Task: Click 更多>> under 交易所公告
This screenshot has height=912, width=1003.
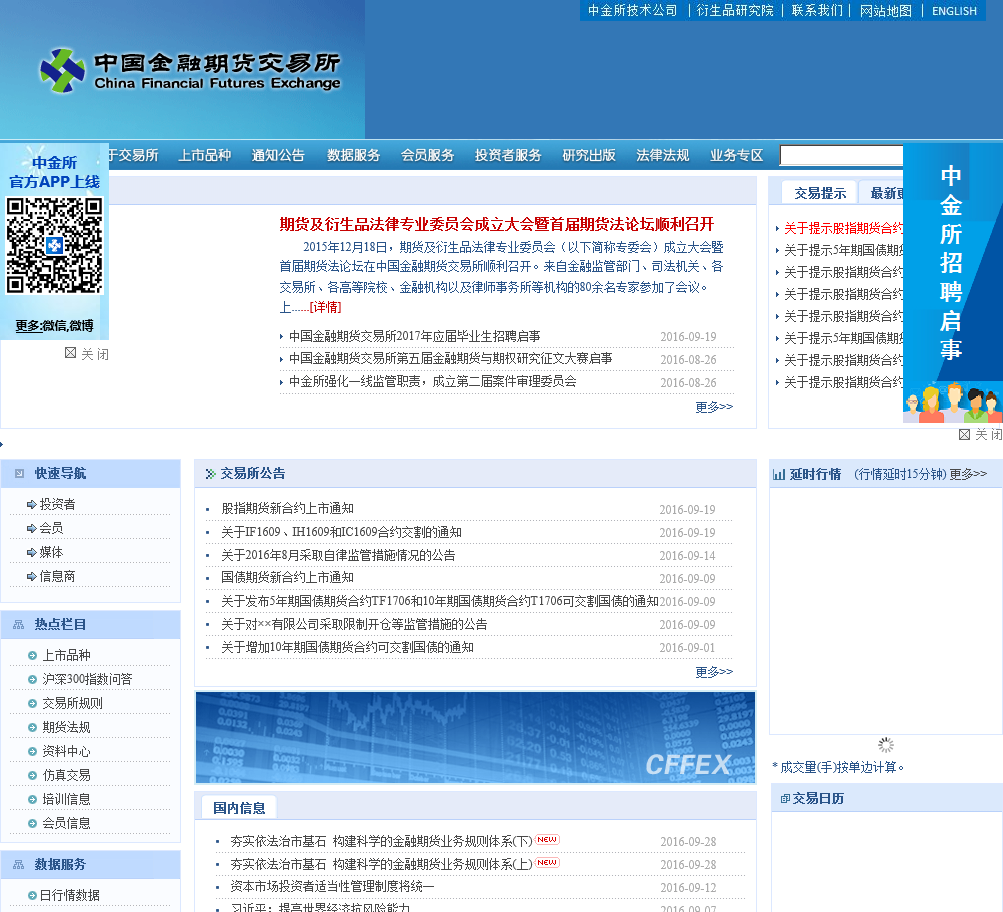Action: click(714, 672)
